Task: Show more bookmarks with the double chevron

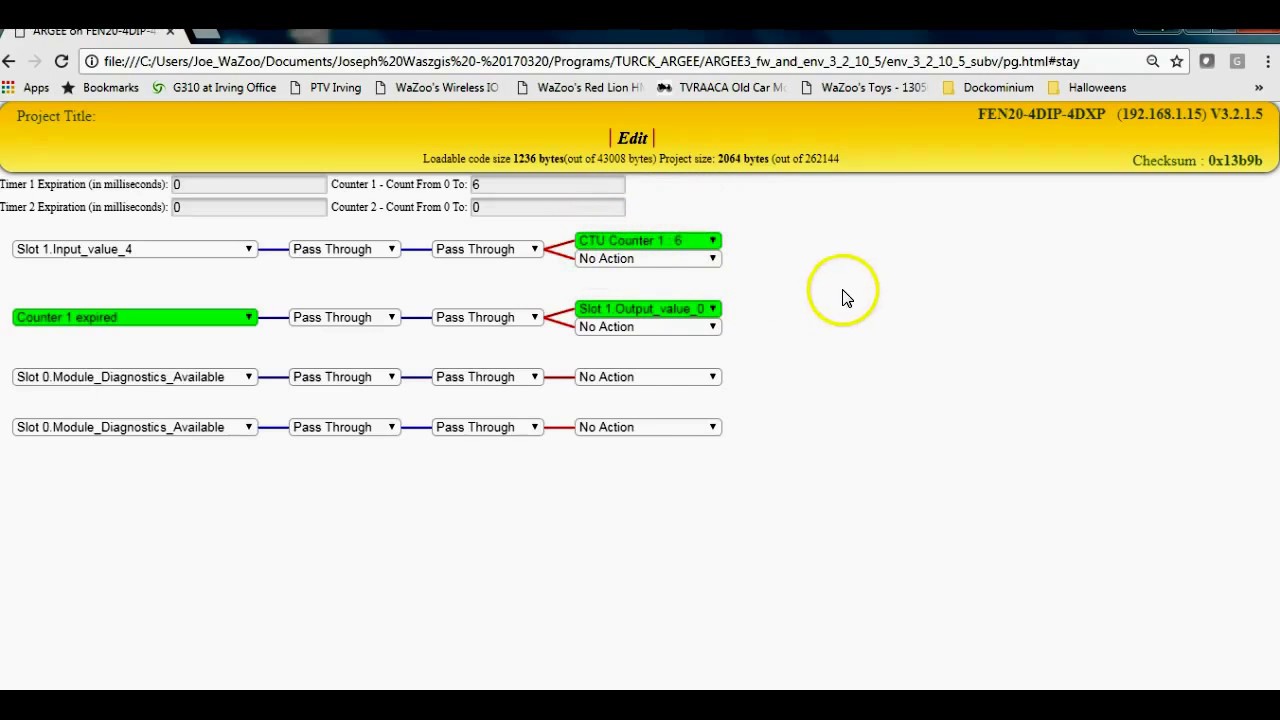Action: pyautogui.click(x=1258, y=88)
